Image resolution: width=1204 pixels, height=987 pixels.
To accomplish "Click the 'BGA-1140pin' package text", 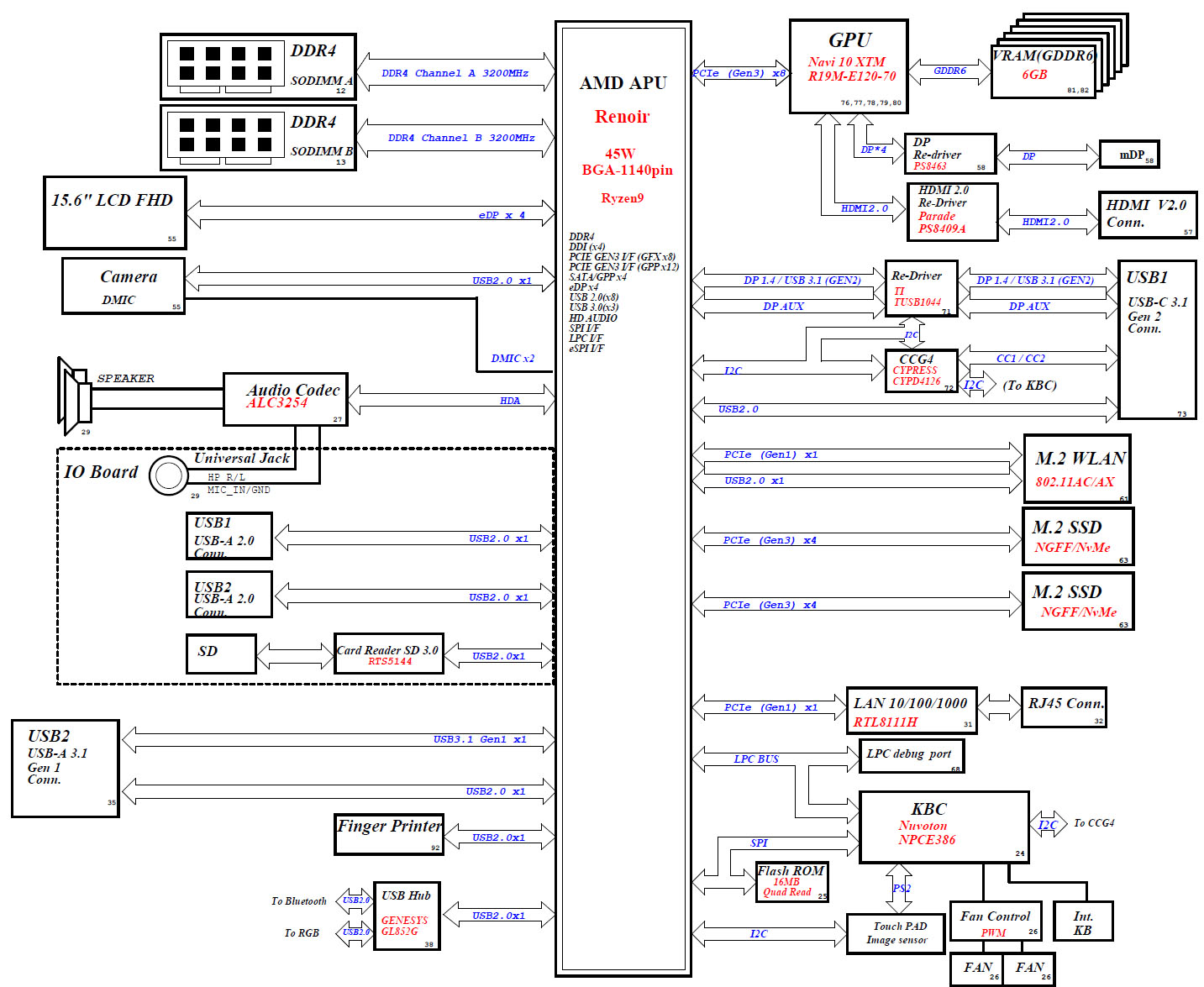I will tap(627, 170).
